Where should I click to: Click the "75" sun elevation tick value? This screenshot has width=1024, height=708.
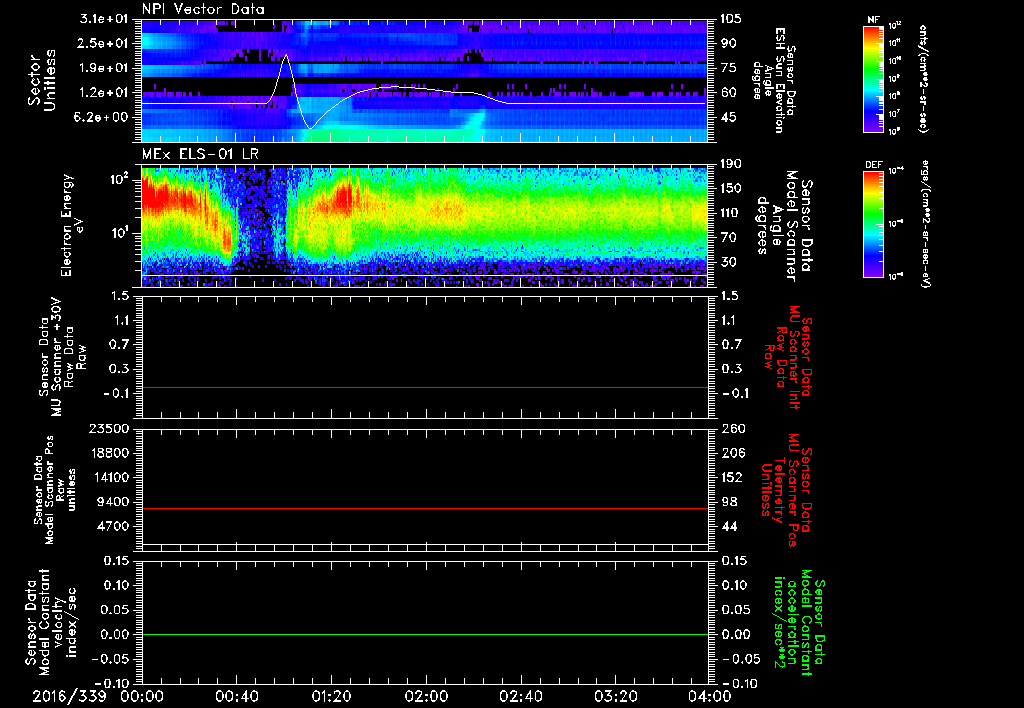[728, 68]
